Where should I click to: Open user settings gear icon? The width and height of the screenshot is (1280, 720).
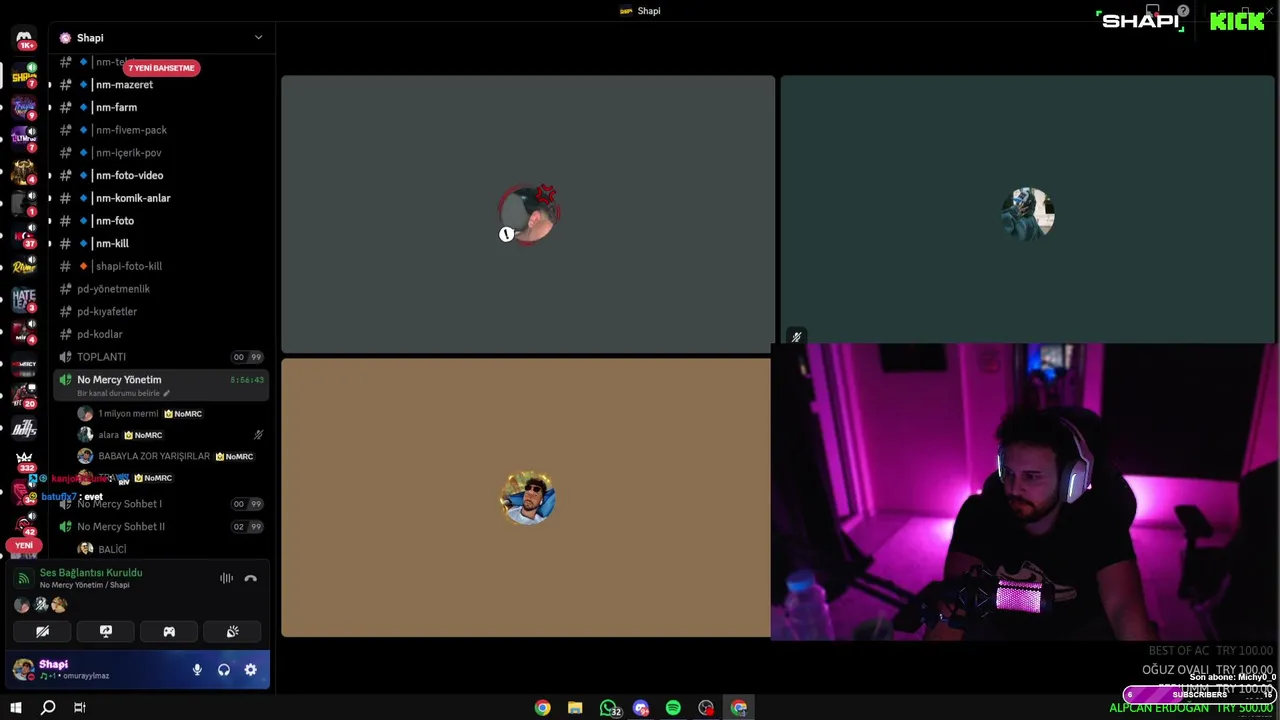251,670
